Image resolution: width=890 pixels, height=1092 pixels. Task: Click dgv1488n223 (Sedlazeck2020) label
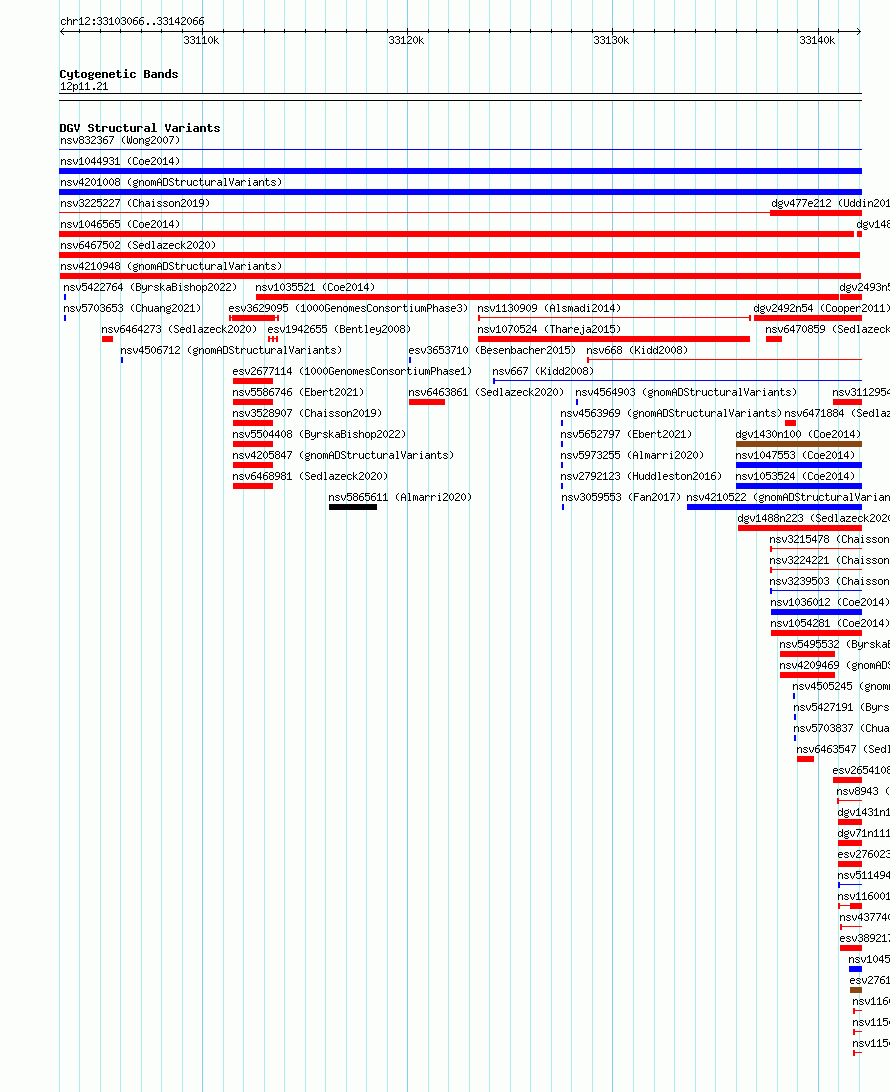(813, 518)
